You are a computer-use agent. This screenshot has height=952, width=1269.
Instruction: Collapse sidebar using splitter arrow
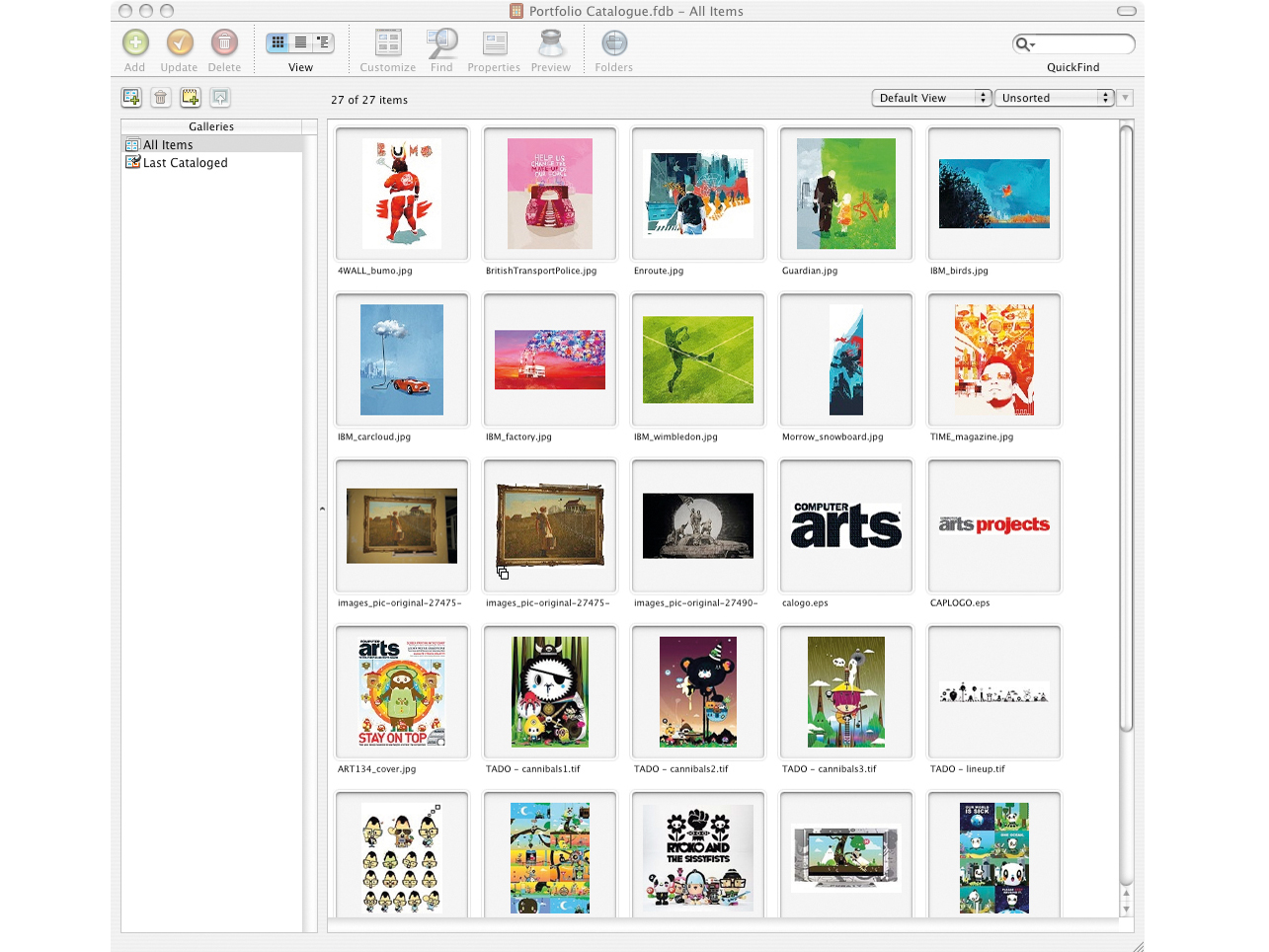click(x=322, y=509)
